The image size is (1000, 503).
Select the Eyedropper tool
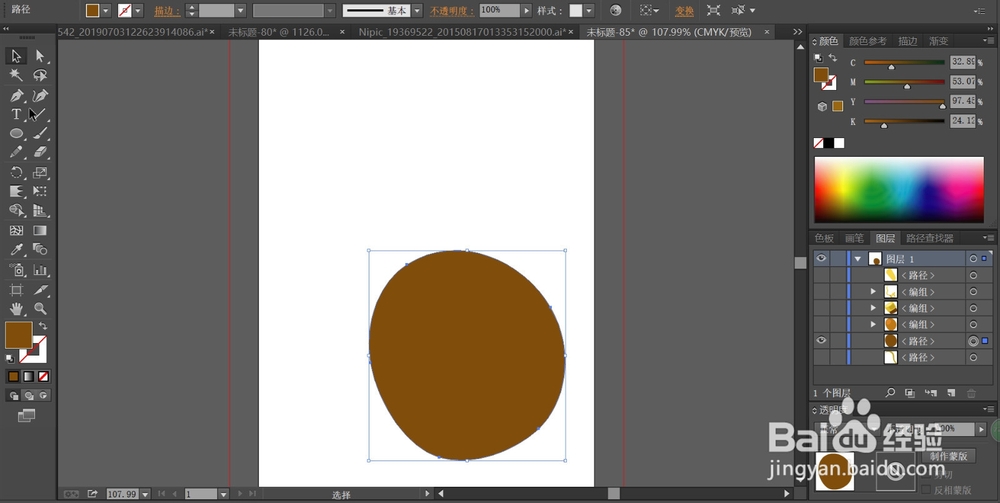click(x=16, y=249)
